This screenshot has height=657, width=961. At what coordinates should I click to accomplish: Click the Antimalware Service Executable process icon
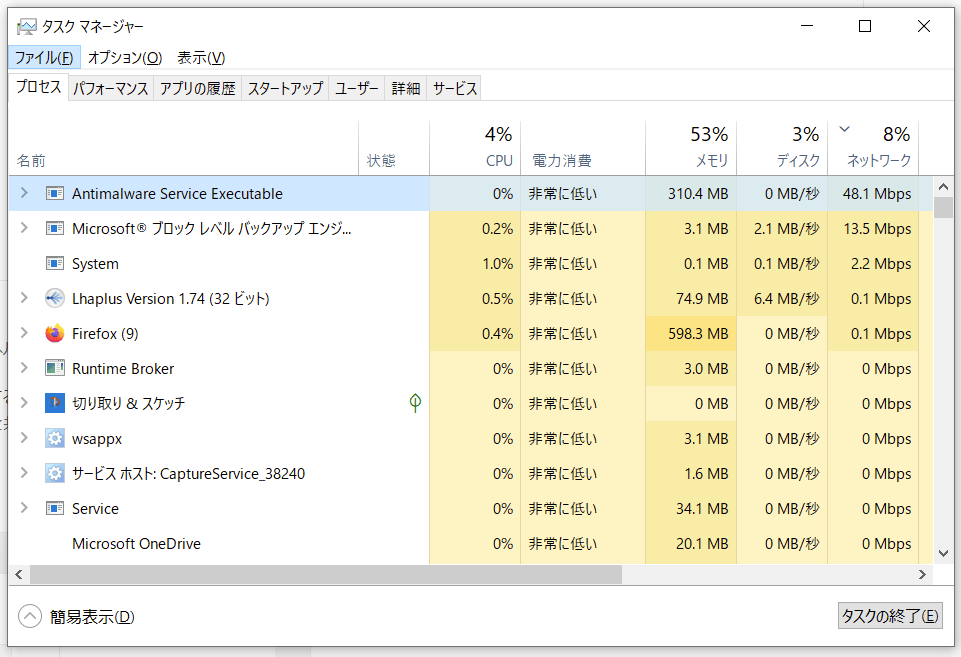tap(55, 194)
